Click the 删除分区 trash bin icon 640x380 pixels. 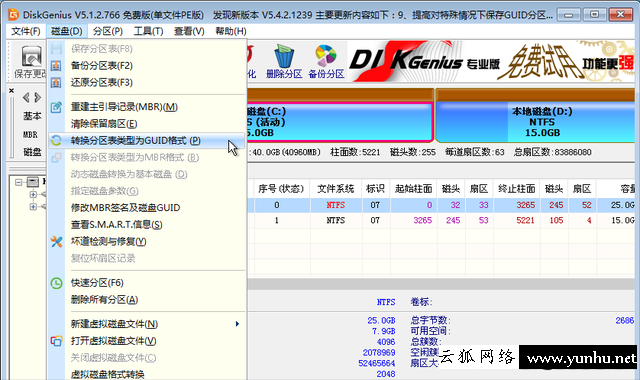[x=284, y=56]
